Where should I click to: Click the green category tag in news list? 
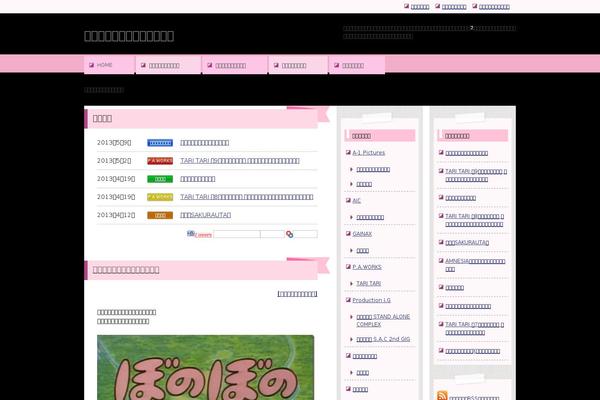click(160, 179)
